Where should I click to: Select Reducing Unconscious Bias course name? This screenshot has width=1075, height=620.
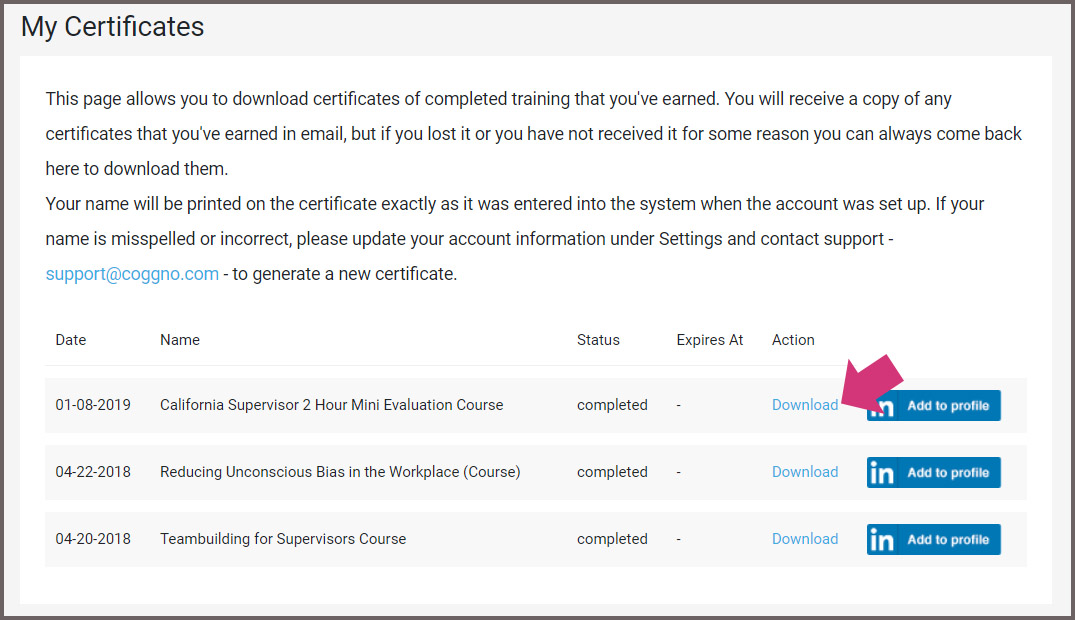point(340,472)
